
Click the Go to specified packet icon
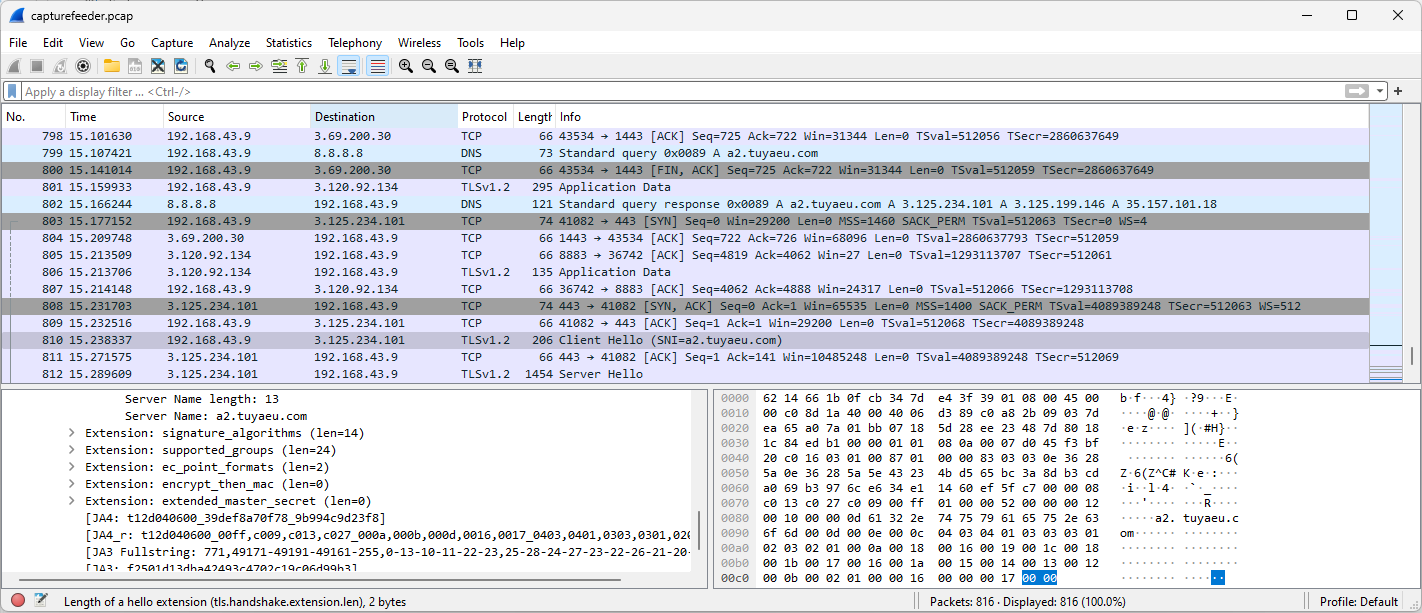(279, 66)
